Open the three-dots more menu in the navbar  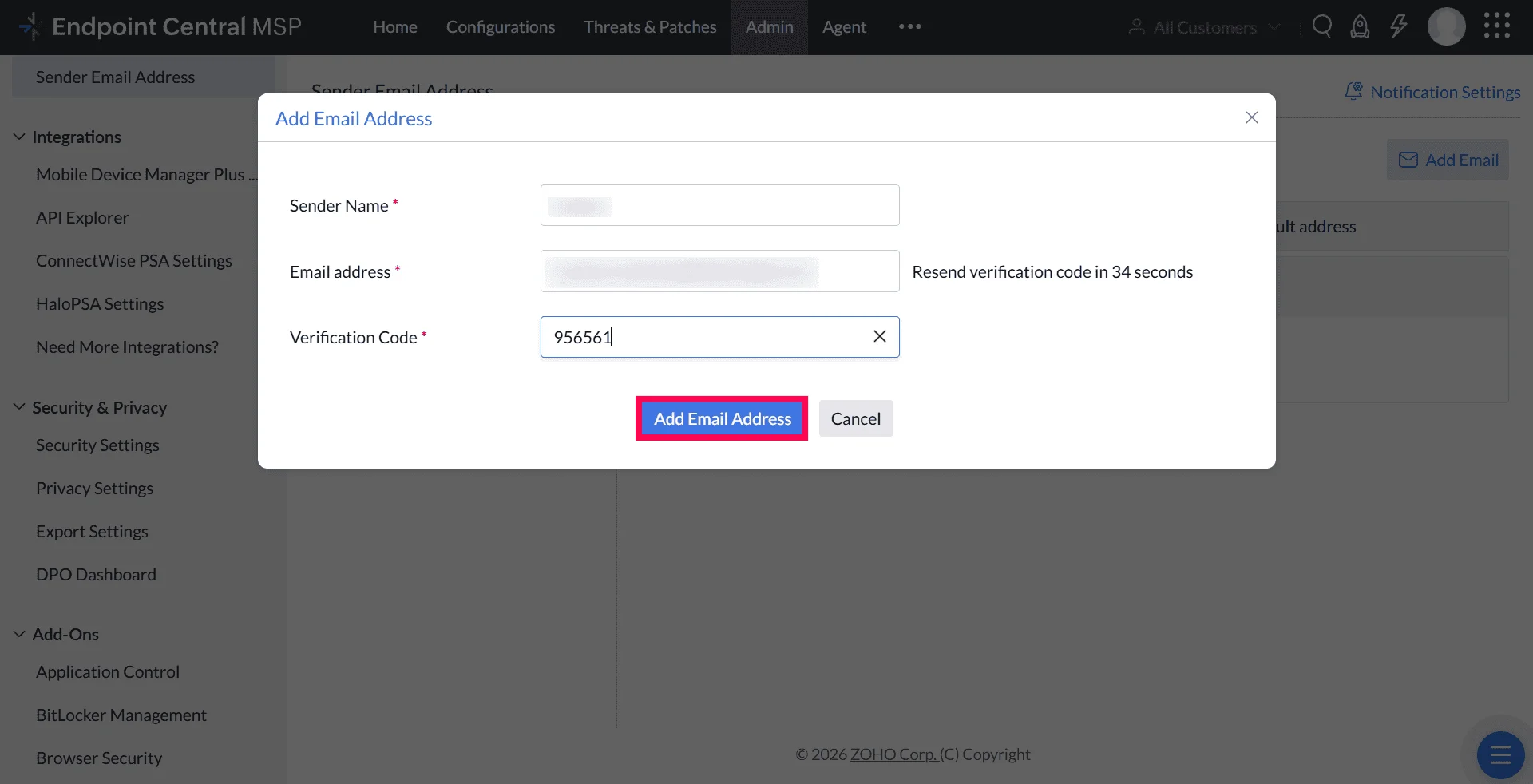coord(909,26)
